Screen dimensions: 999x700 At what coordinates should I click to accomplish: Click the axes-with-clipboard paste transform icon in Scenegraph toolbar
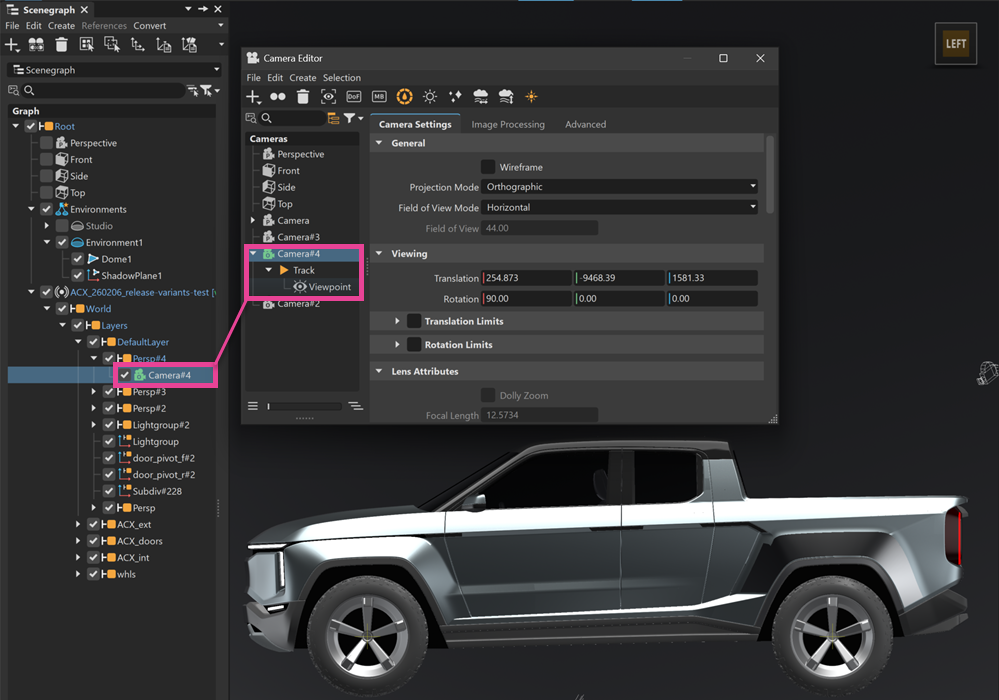(x=189, y=45)
